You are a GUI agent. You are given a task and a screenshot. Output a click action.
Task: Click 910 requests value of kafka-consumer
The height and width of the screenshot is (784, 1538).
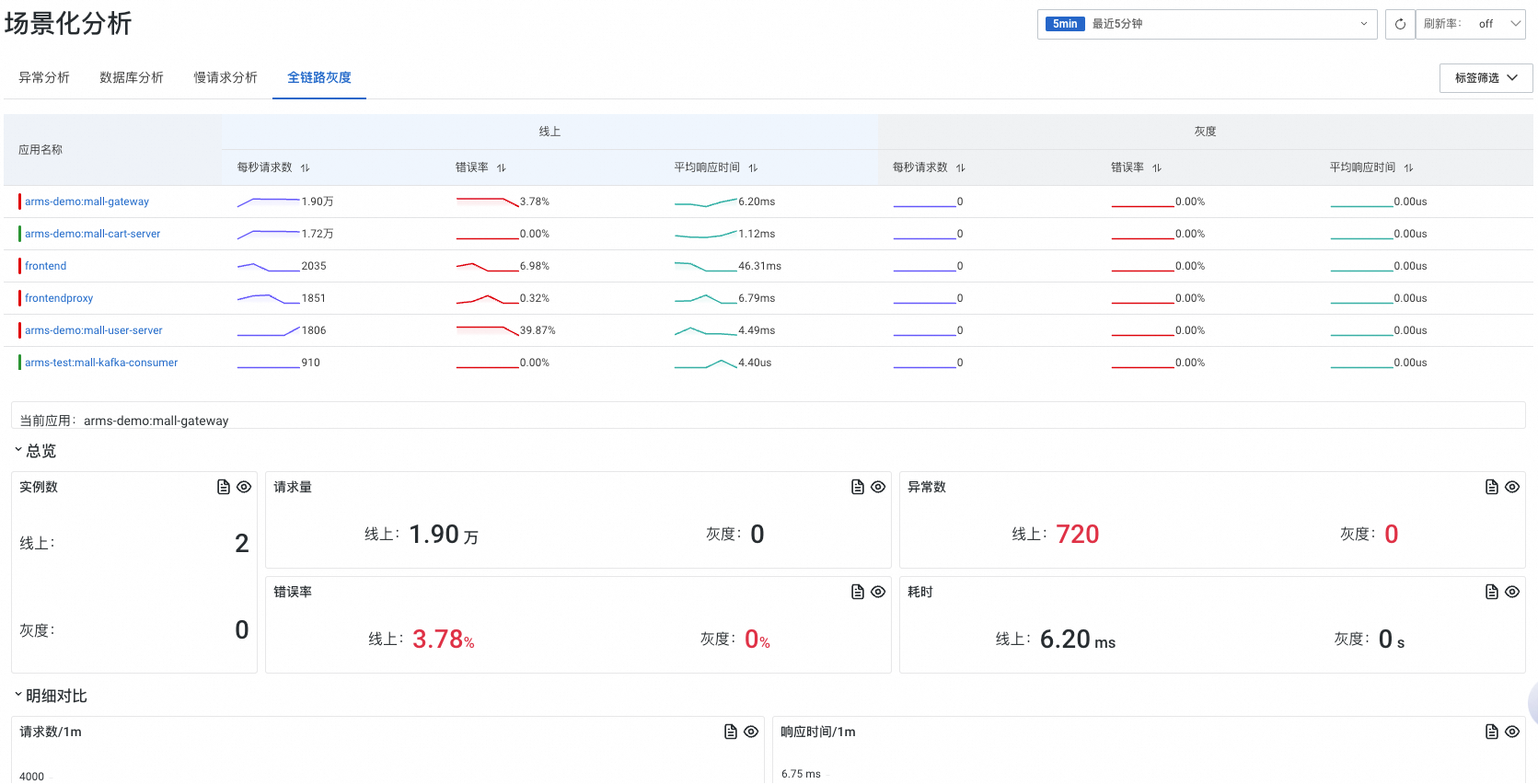click(311, 363)
